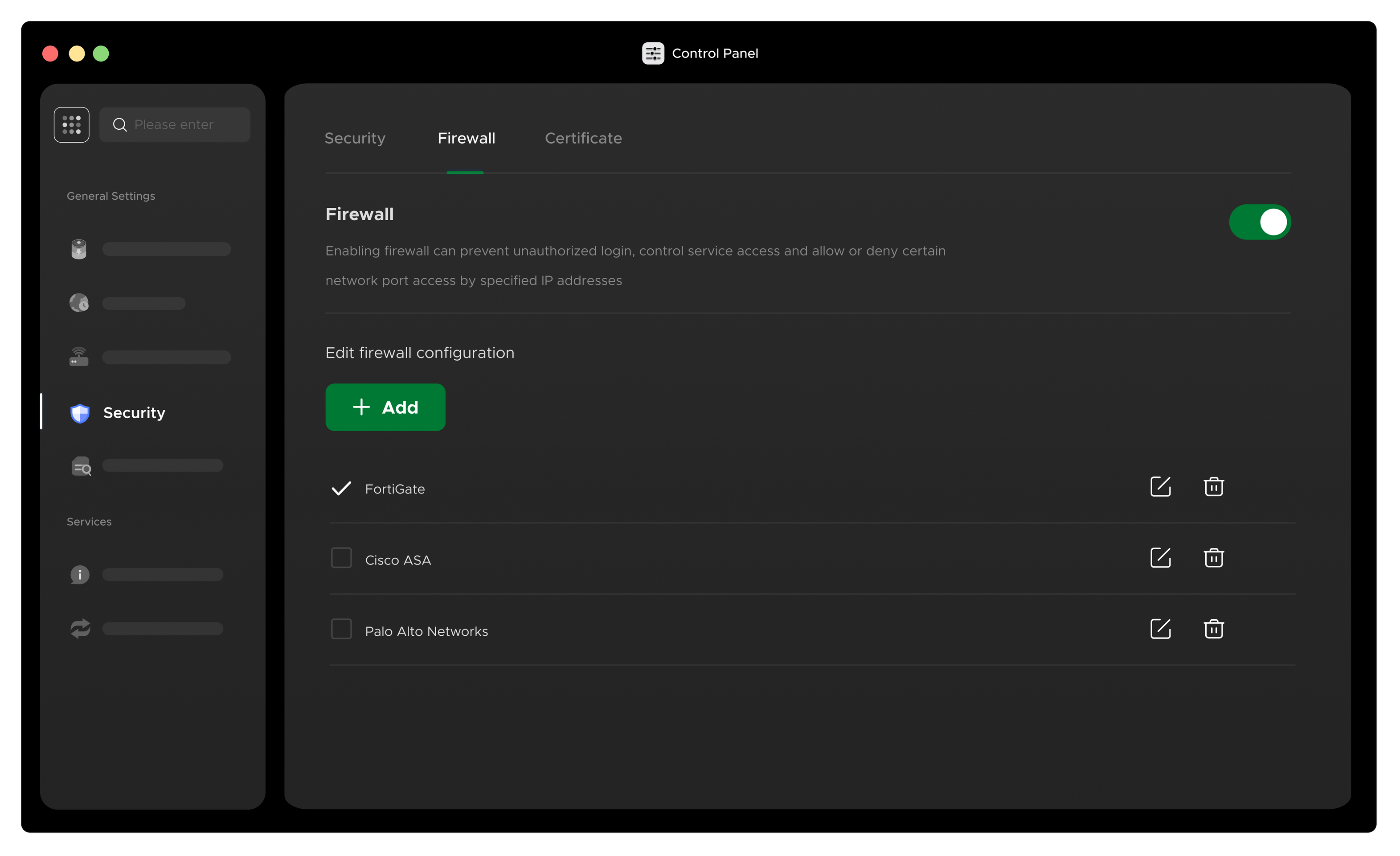The width and height of the screenshot is (1400, 856).
Task: Disable the Firewall toggle
Action: [1260, 222]
